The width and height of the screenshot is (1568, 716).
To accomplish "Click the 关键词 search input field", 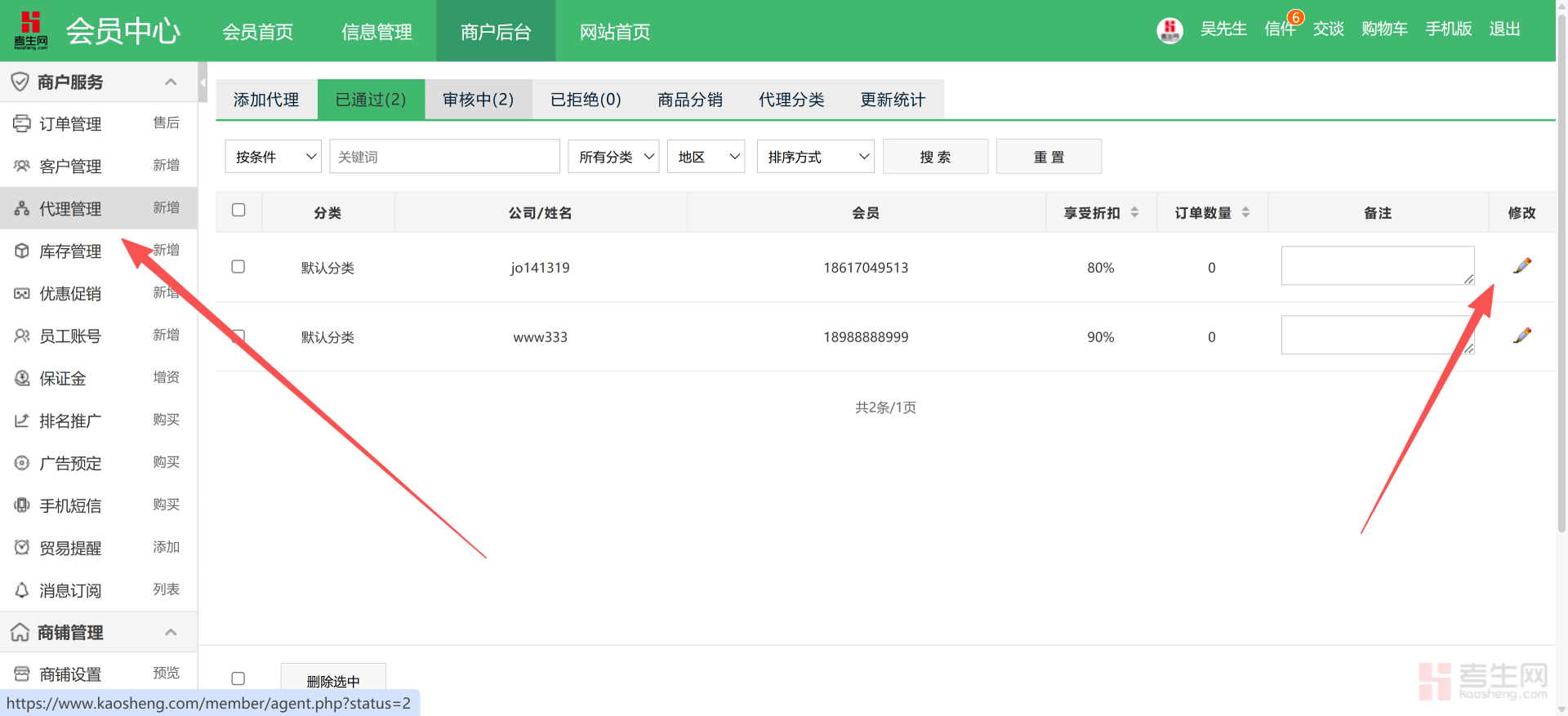I will click(x=444, y=157).
